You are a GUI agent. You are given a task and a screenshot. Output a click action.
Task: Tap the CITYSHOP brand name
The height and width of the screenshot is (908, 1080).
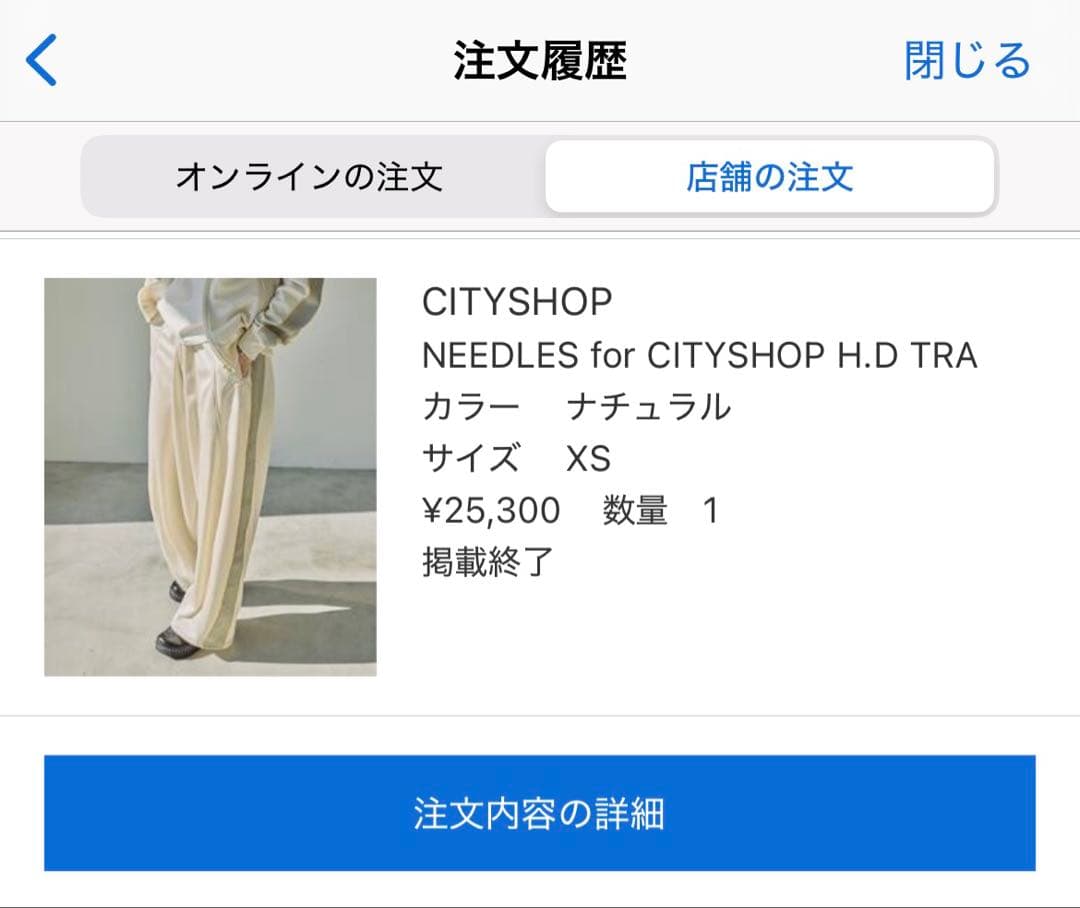point(517,302)
